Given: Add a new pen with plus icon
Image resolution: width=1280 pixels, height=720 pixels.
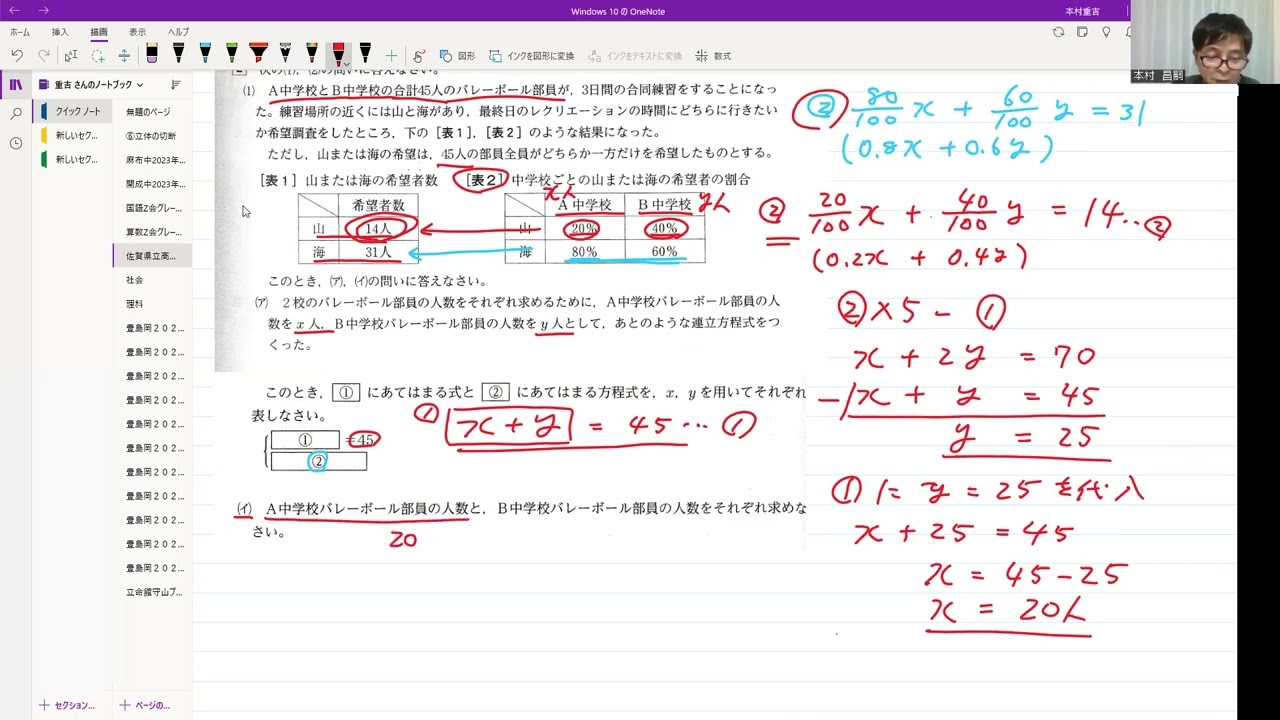Looking at the screenshot, I should pyautogui.click(x=391, y=56).
